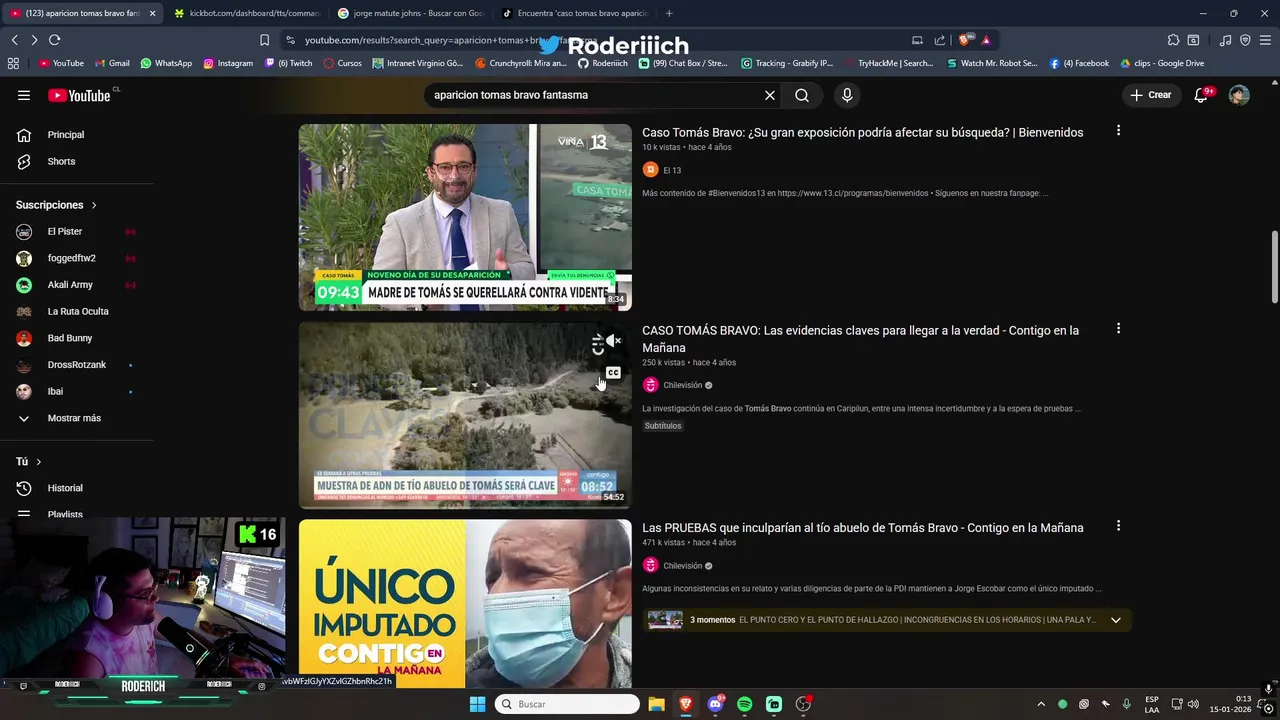Open Discord from the taskbar
Screen dimensions: 1280x720
(x=715, y=704)
